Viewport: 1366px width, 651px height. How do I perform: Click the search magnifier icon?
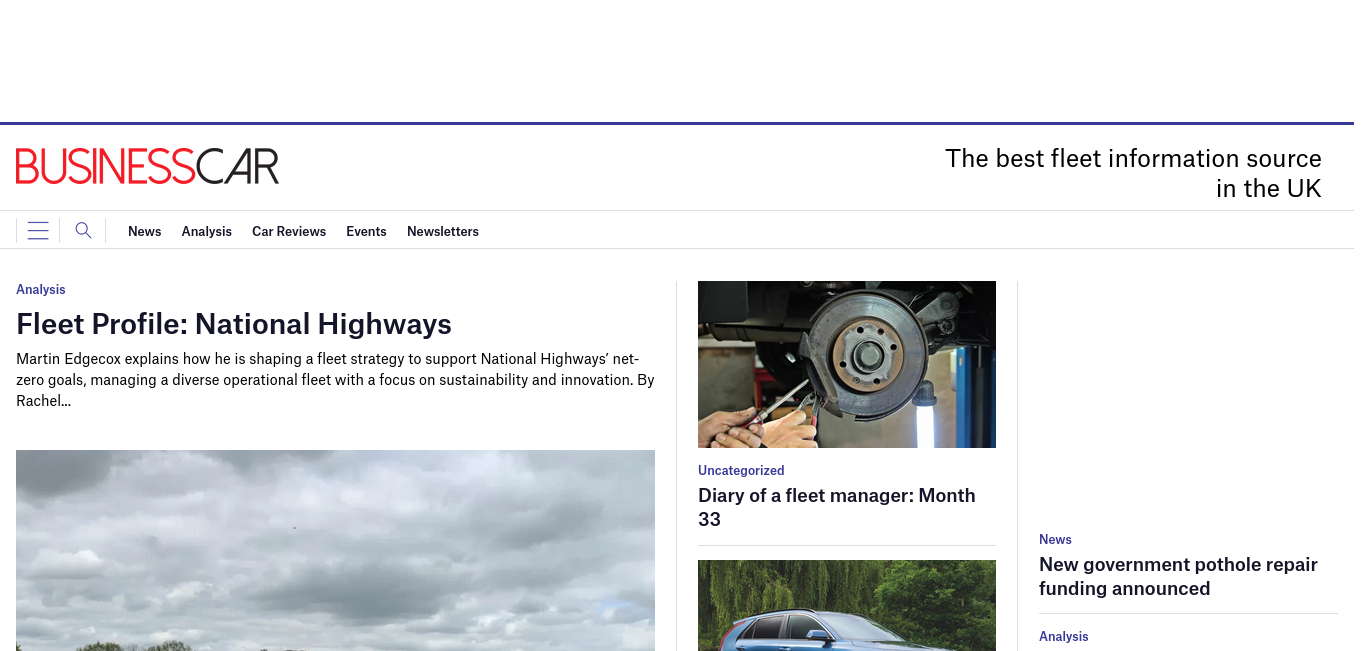coord(83,231)
